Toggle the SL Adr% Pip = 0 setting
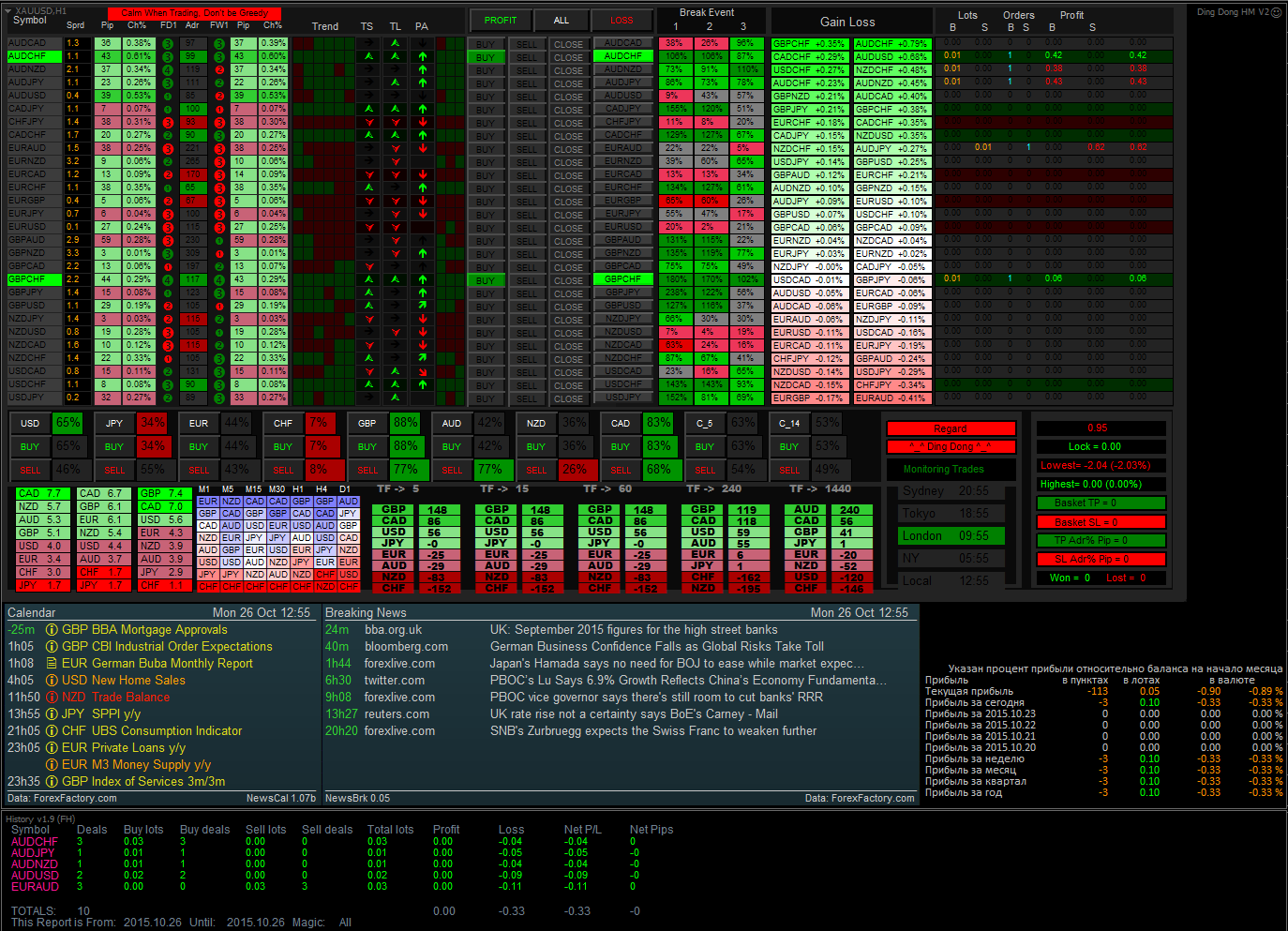 pos(1100,559)
